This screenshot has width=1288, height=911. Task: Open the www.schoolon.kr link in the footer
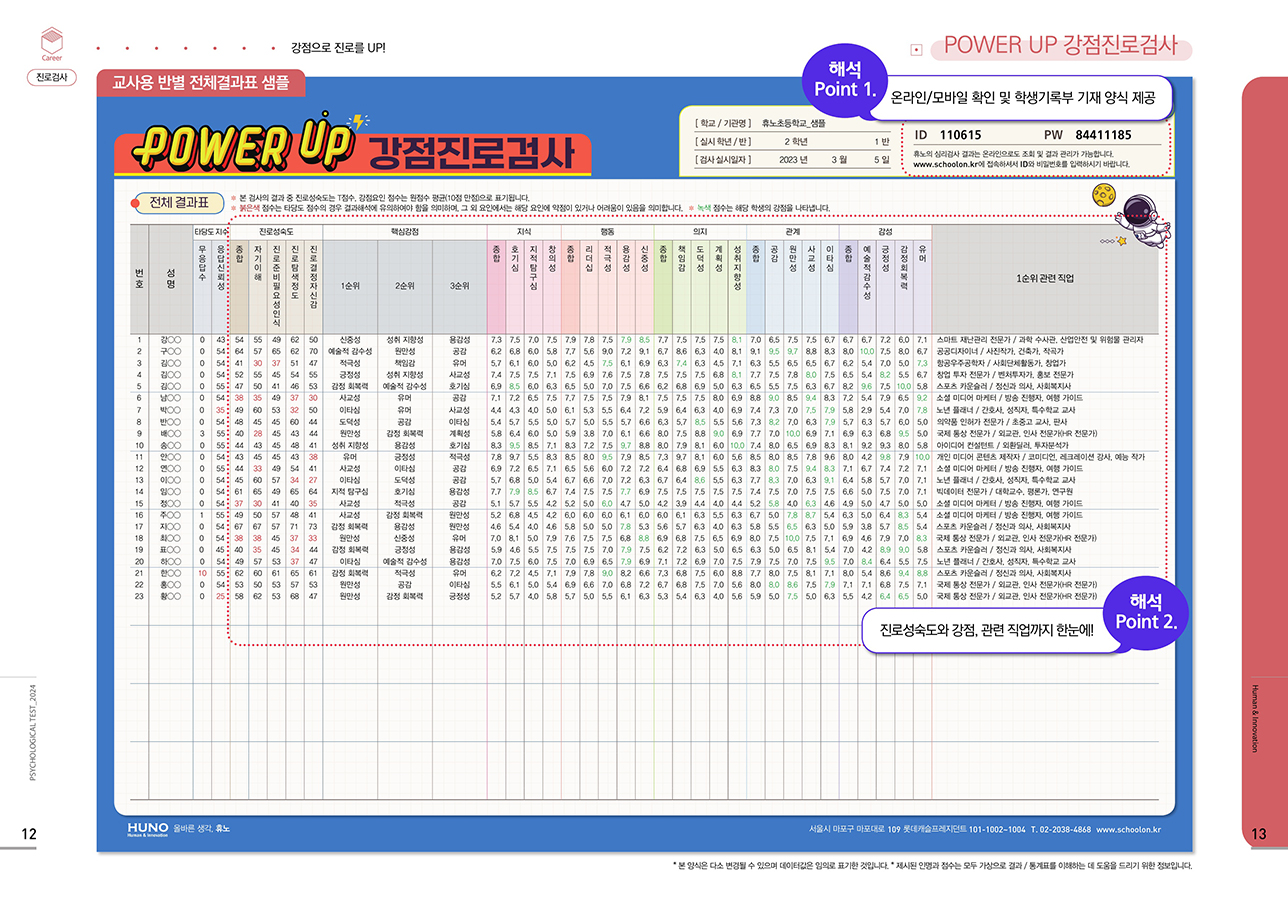click(1128, 829)
